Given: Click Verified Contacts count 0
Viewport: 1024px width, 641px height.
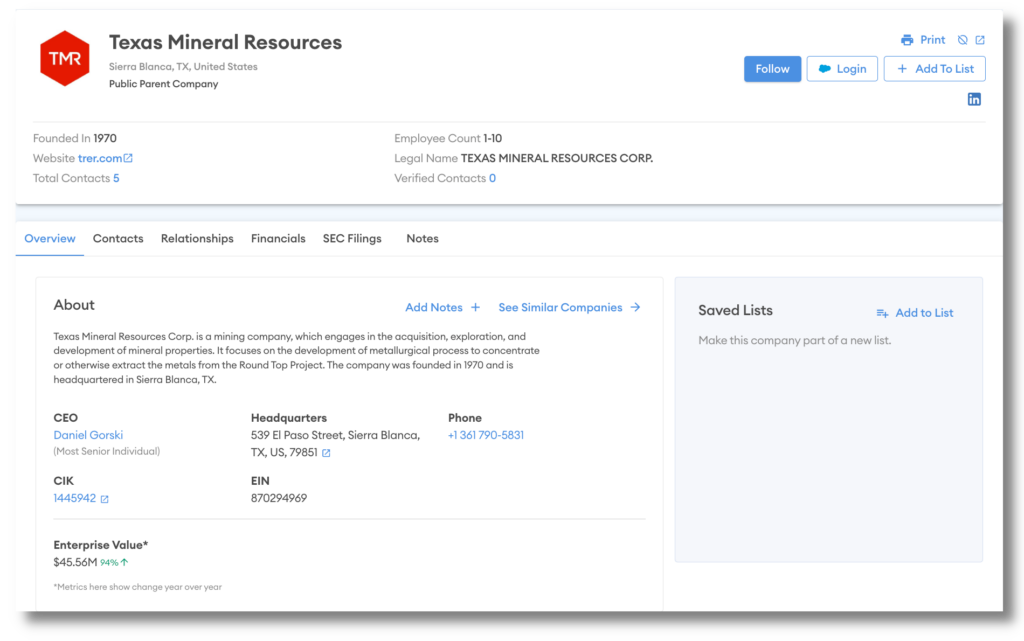Looking at the screenshot, I should pos(492,178).
